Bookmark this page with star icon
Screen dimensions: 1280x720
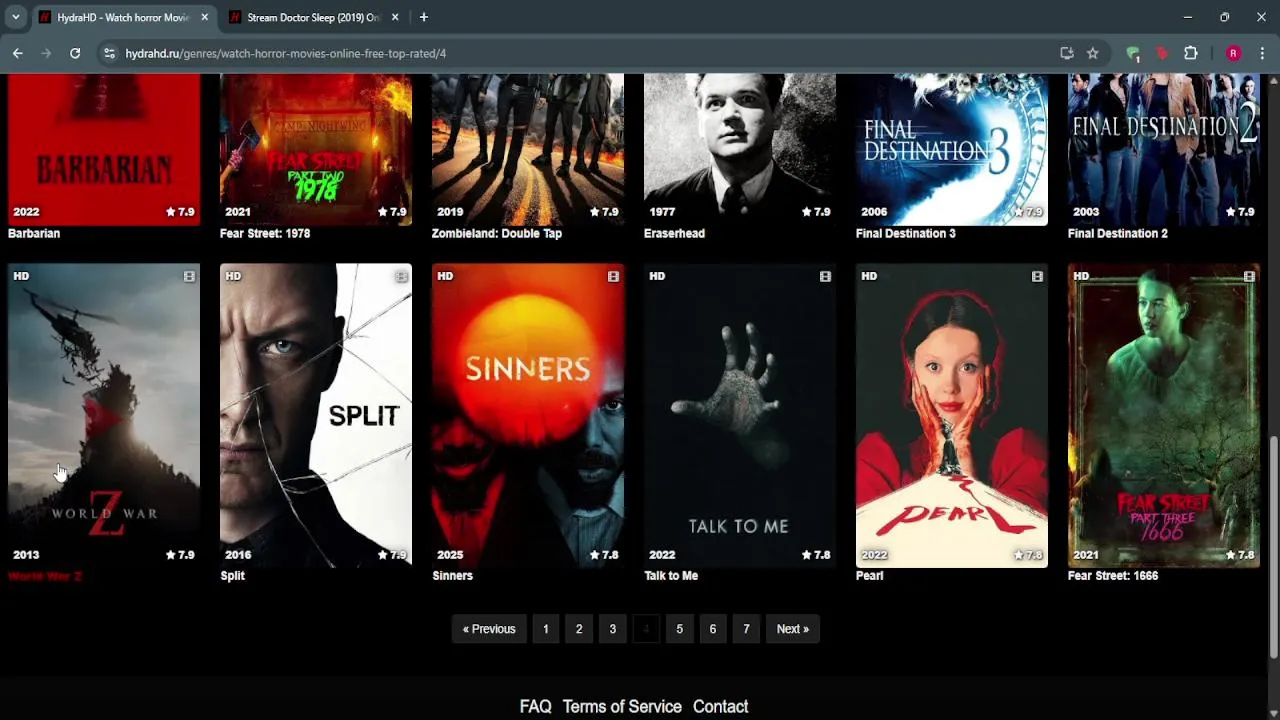click(1093, 53)
